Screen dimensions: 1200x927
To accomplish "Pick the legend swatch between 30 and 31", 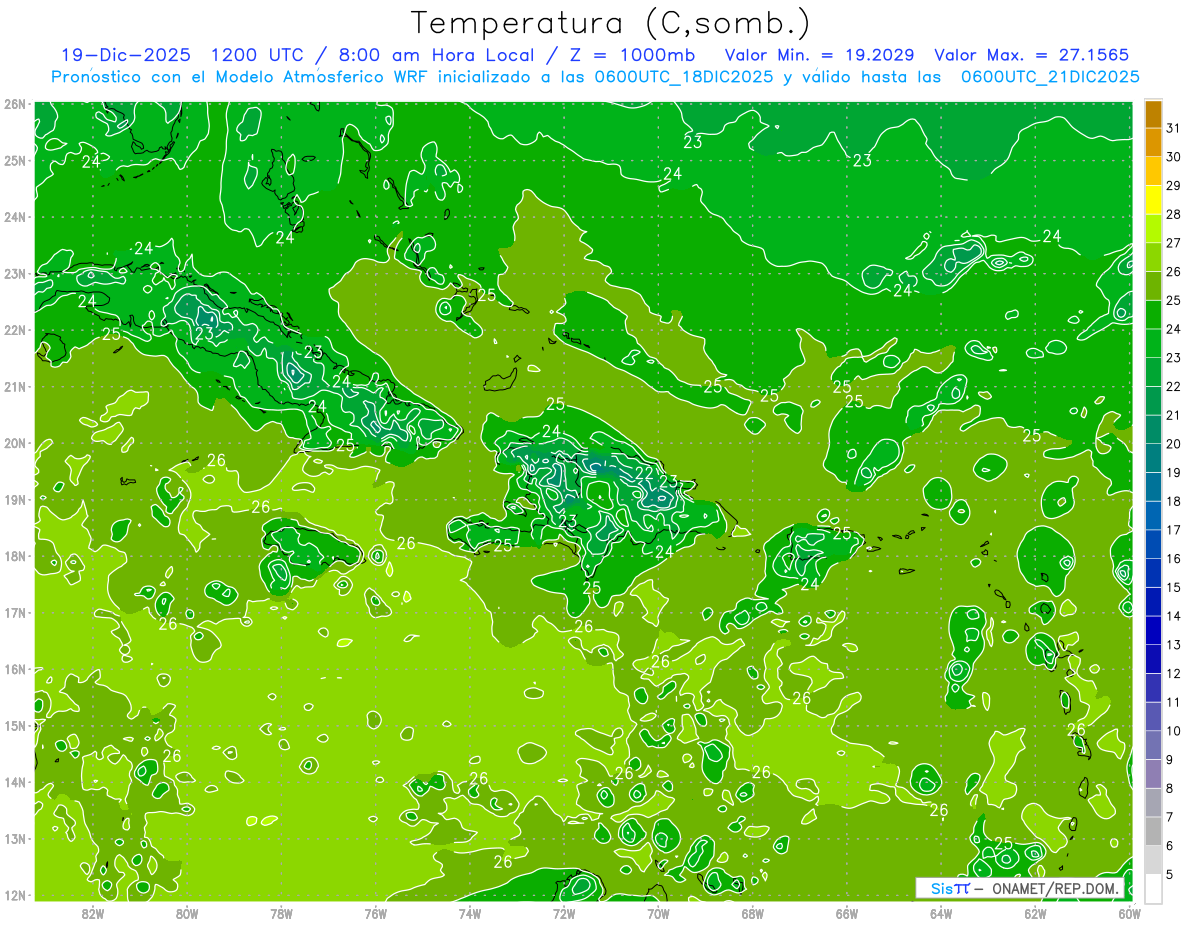I will click(x=1153, y=143).
